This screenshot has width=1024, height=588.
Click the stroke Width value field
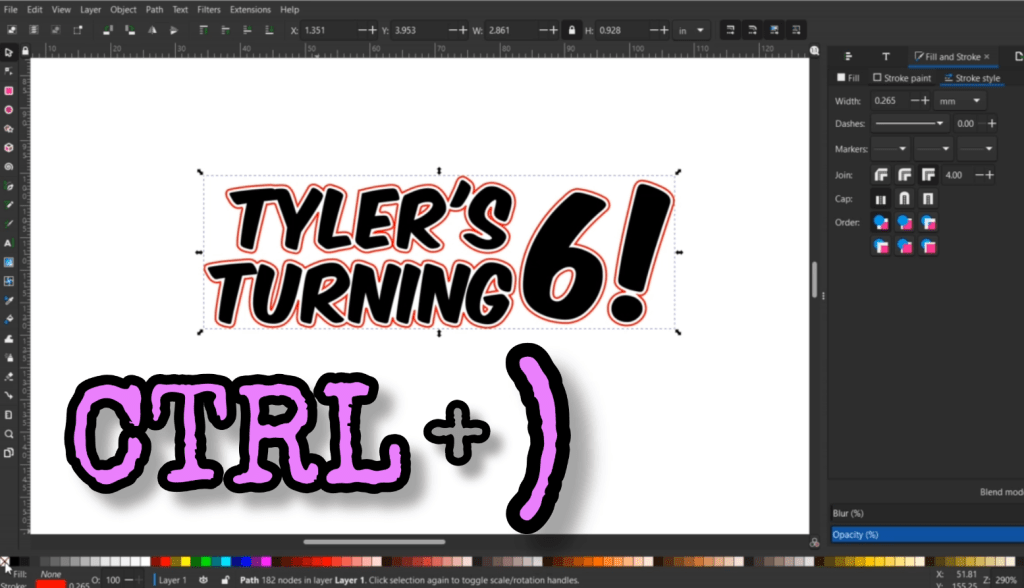coord(887,101)
